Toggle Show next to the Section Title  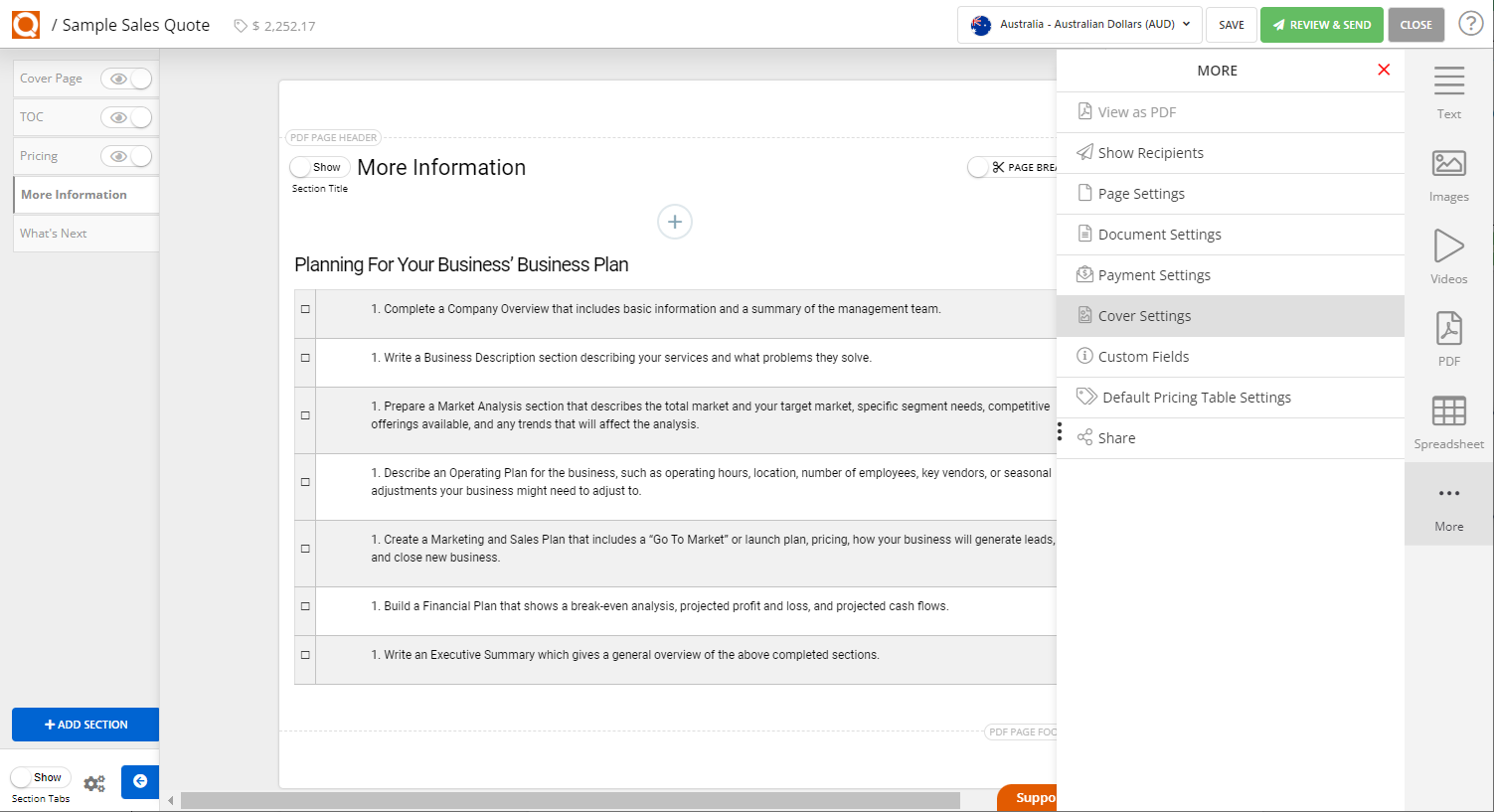(x=318, y=167)
